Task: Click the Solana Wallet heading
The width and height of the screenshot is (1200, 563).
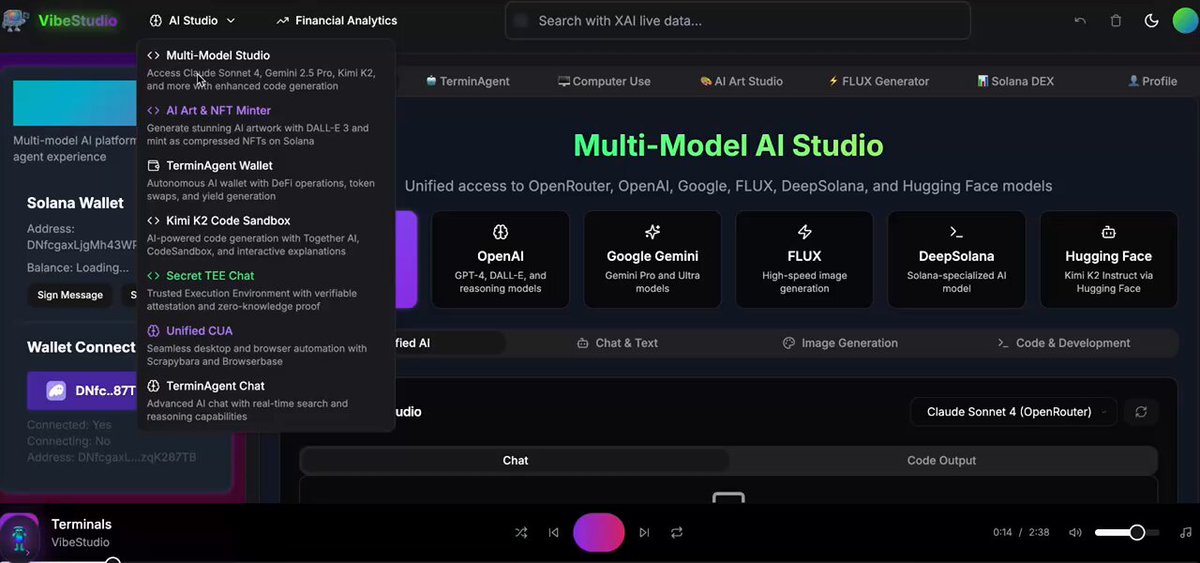Action: click(76, 203)
